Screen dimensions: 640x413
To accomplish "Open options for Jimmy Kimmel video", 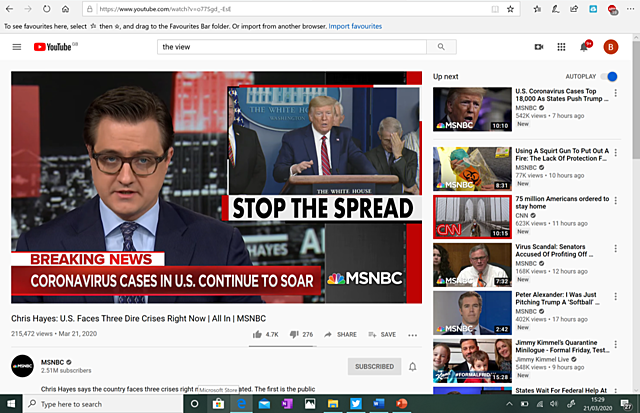I will [x=616, y=344].
